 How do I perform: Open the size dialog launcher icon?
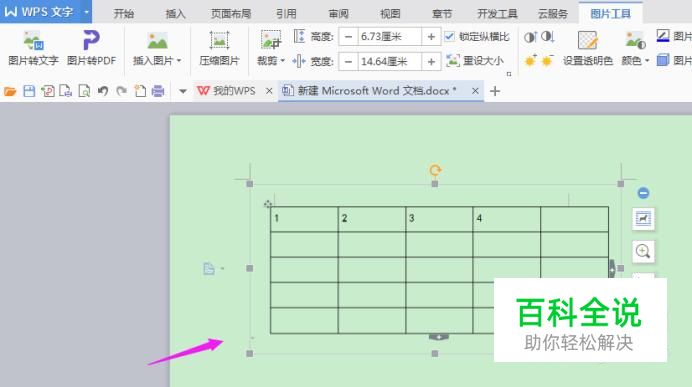tap(509, 74)
